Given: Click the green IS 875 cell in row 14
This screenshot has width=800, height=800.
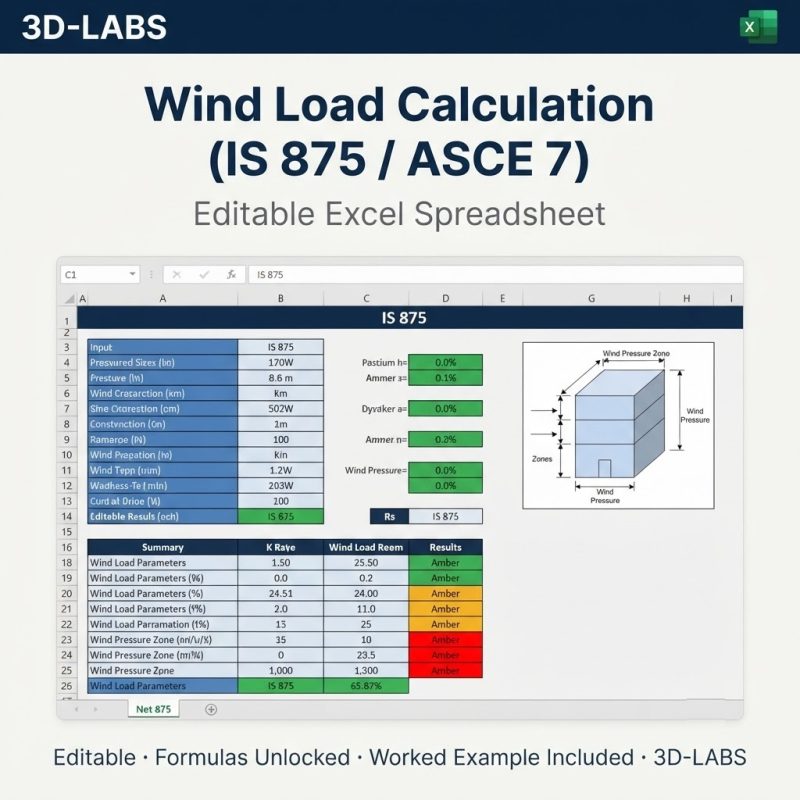Looking at the screenshot, I should (x=281, y=516).
